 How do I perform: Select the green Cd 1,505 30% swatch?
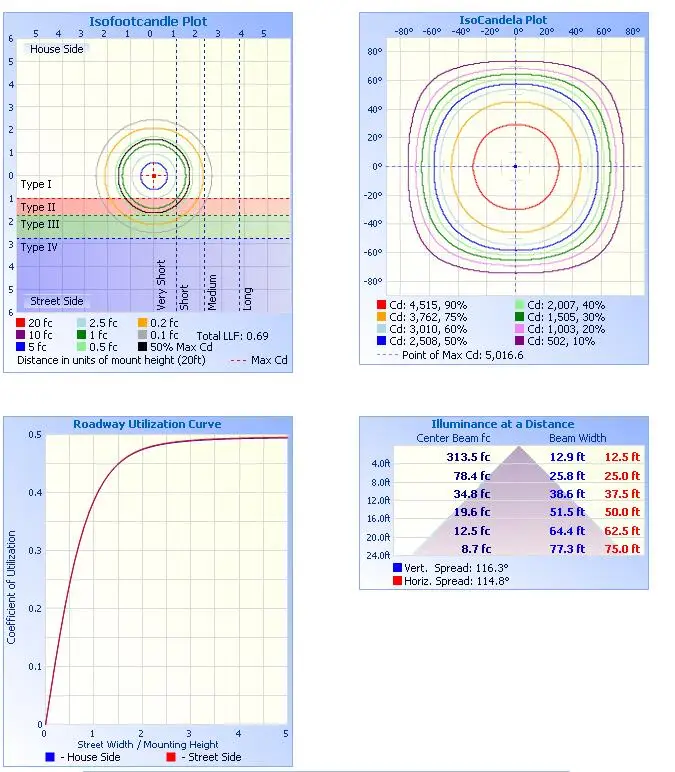[520, 317]
